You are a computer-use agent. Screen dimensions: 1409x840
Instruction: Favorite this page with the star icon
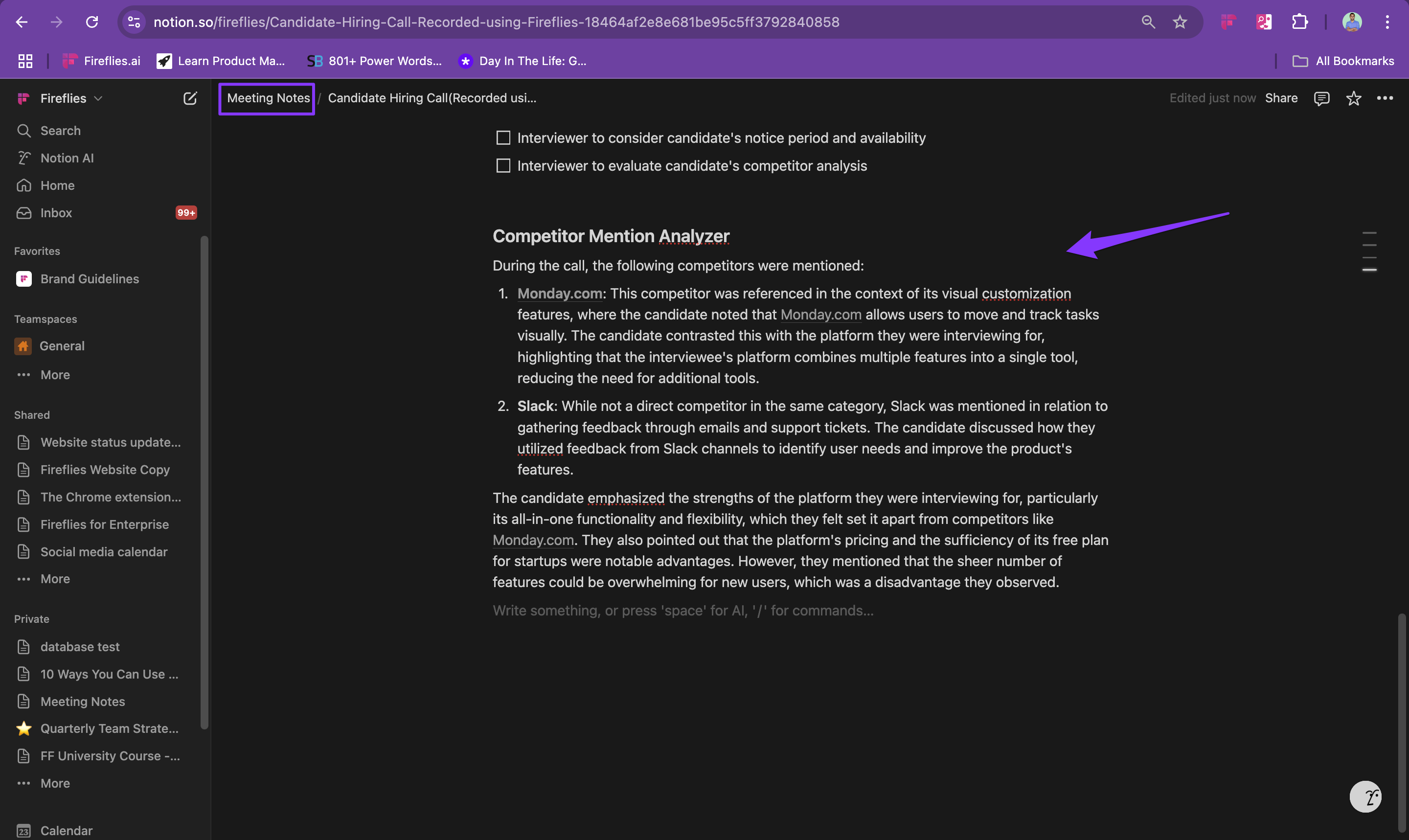pyautogui.click(x=1354, y=98)
